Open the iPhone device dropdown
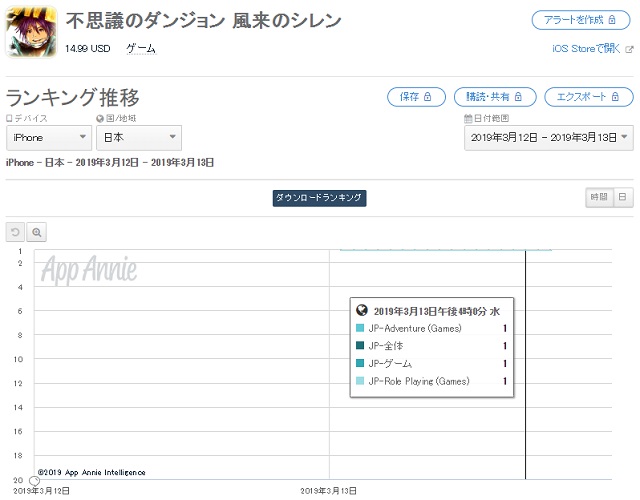The width and height of the screenshot is (640, 500). pos(49,138)
